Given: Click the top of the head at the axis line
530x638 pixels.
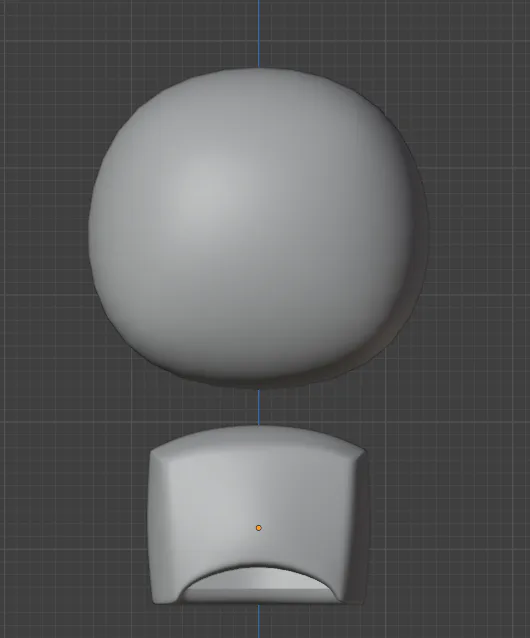Looking at the screenshot, I should click(x=259, y=70).
